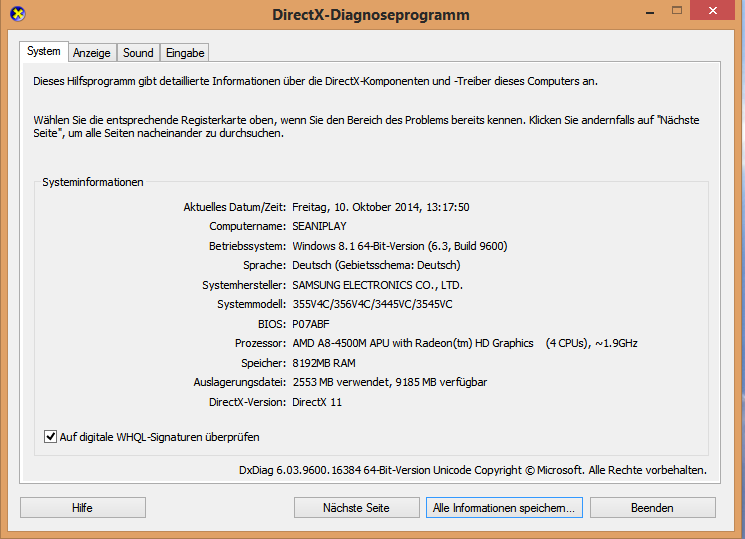Maximize the DirectX-Diagnoseprogramm window
Image resolution: width=745 pixels, height=539 pixels.
(677, 10)
